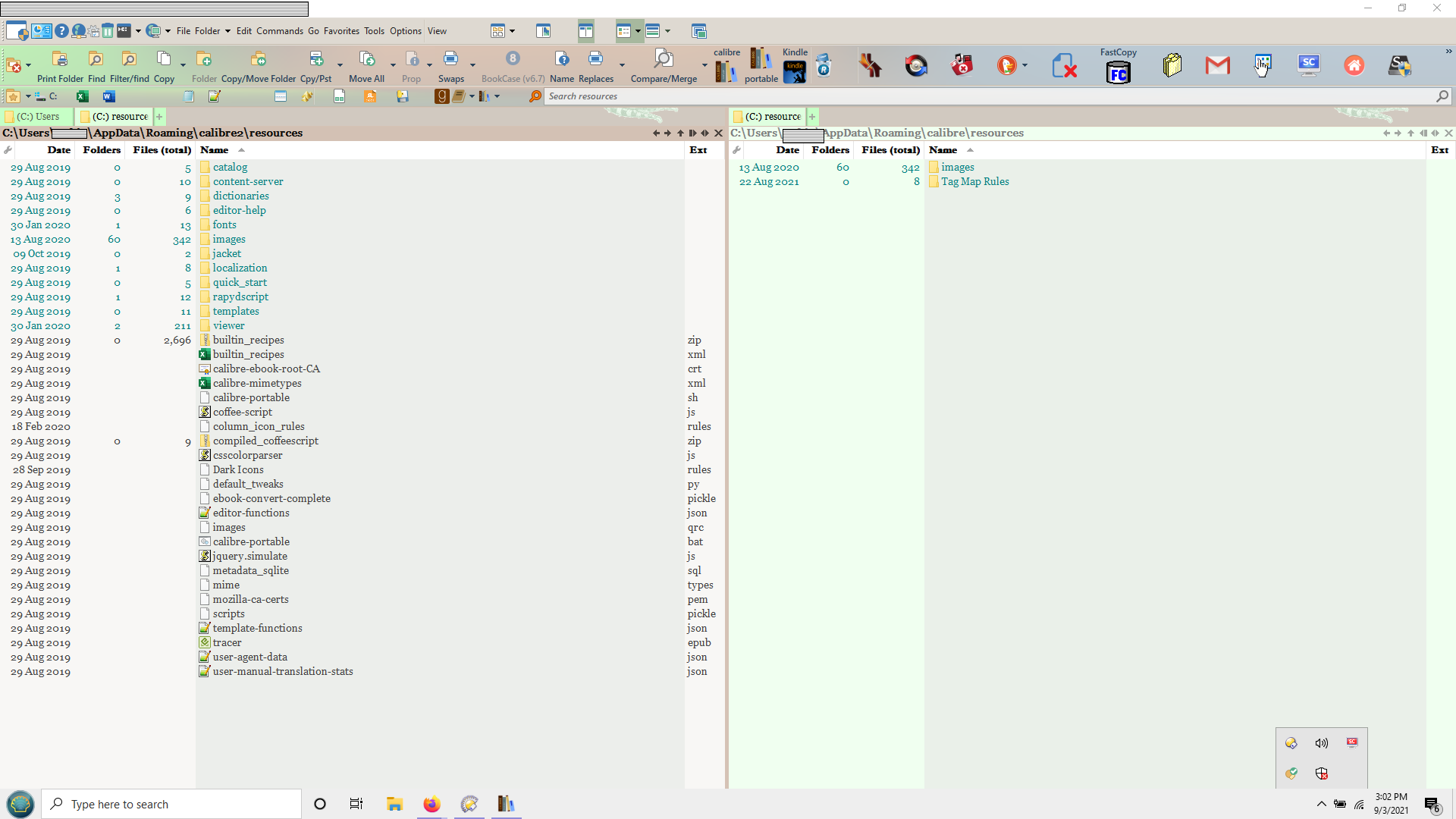Click the Gmail icon in toolbar
The image size is (1456, 819).
click(x=1217, y=66)
